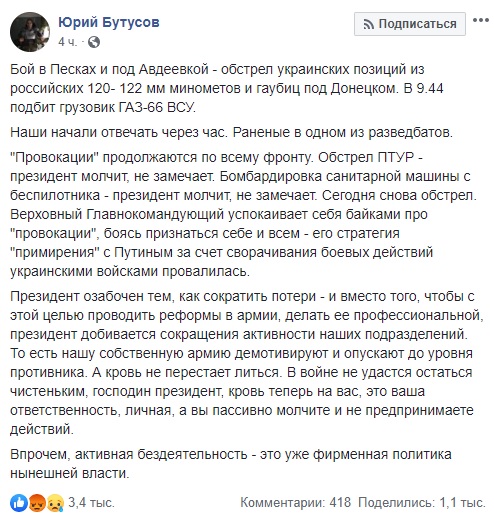Click paragraph starting Наши начали отвечать
494x519 pixels.
click(231, 132)
